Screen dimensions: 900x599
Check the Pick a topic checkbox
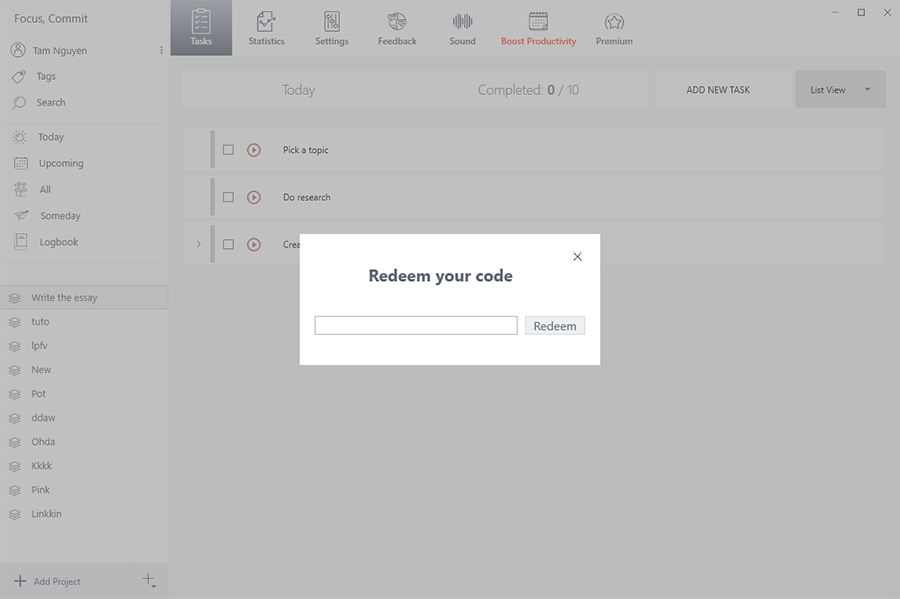coord(228,150)
